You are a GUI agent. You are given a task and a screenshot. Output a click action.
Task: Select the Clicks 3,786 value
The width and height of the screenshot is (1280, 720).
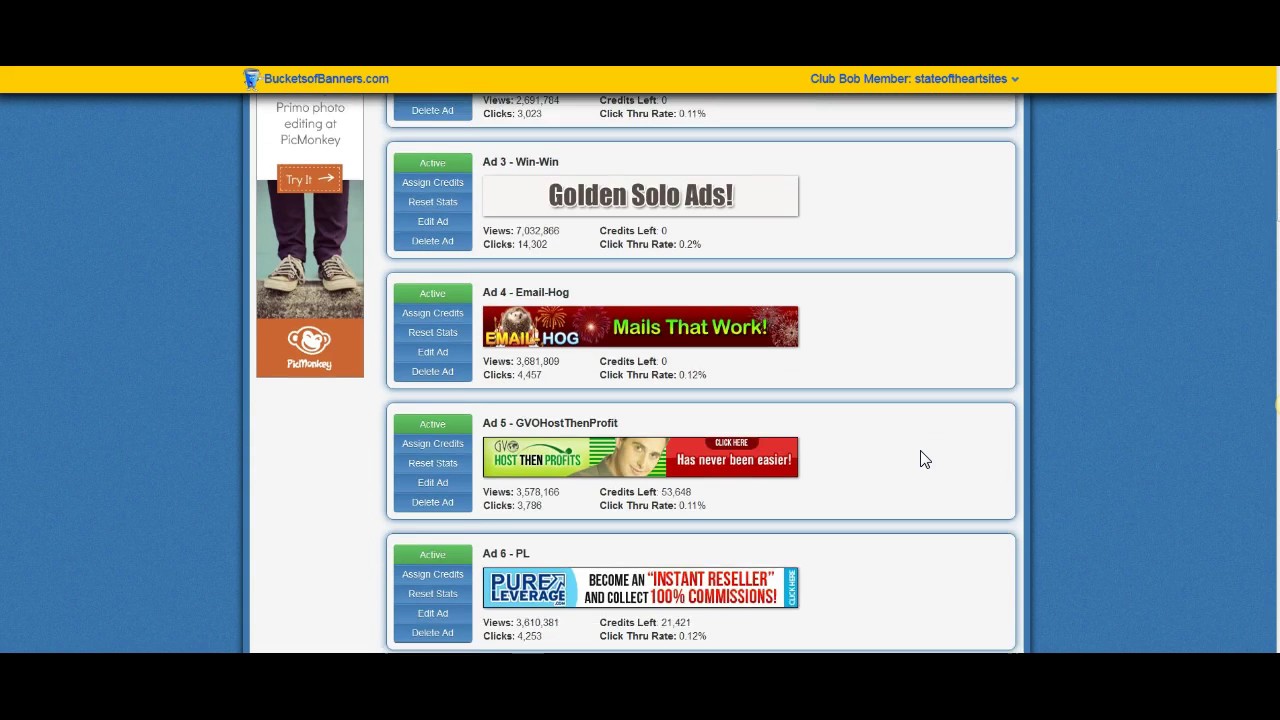click(529, 505)
